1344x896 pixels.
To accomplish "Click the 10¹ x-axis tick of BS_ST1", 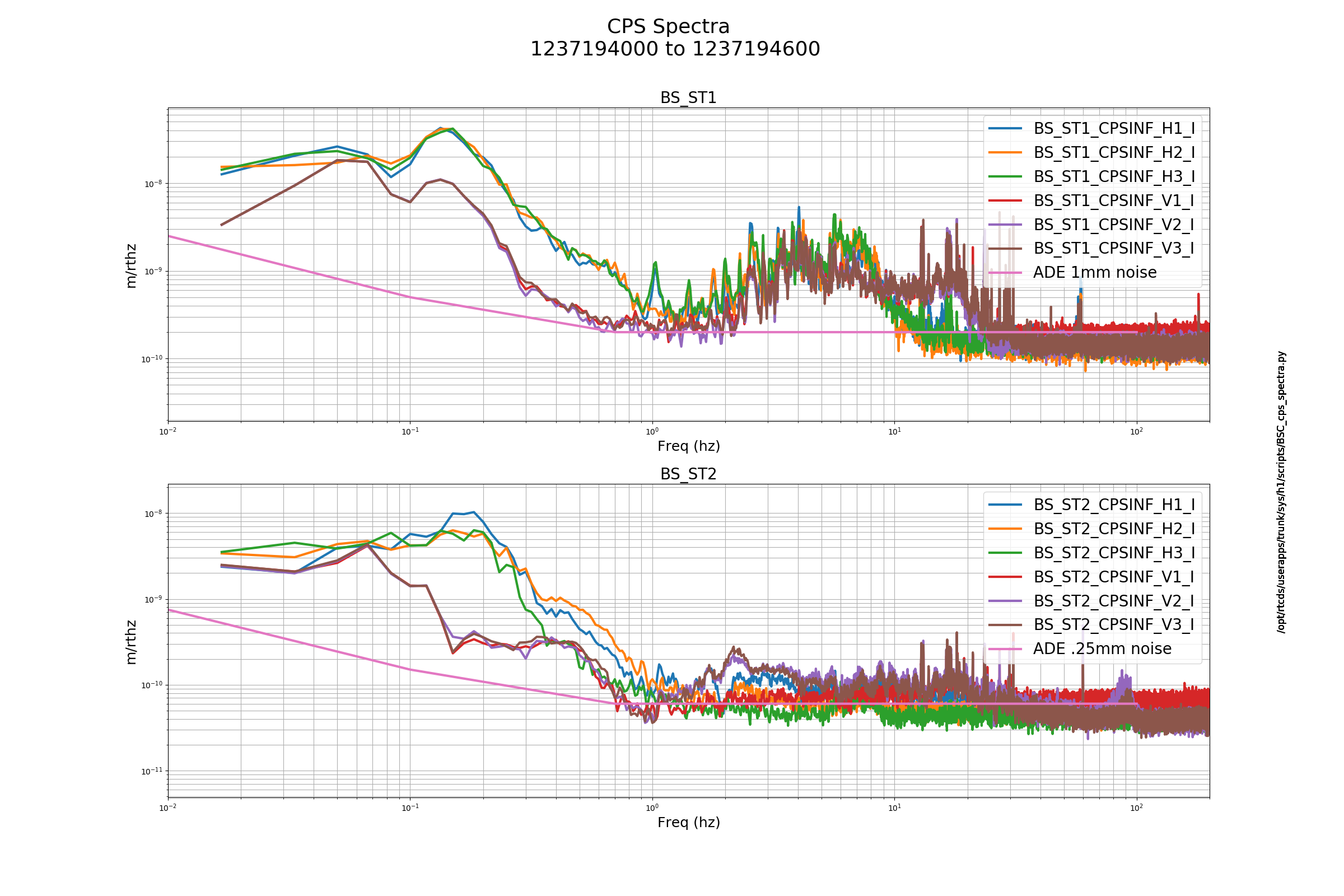I will click(894, 431).
